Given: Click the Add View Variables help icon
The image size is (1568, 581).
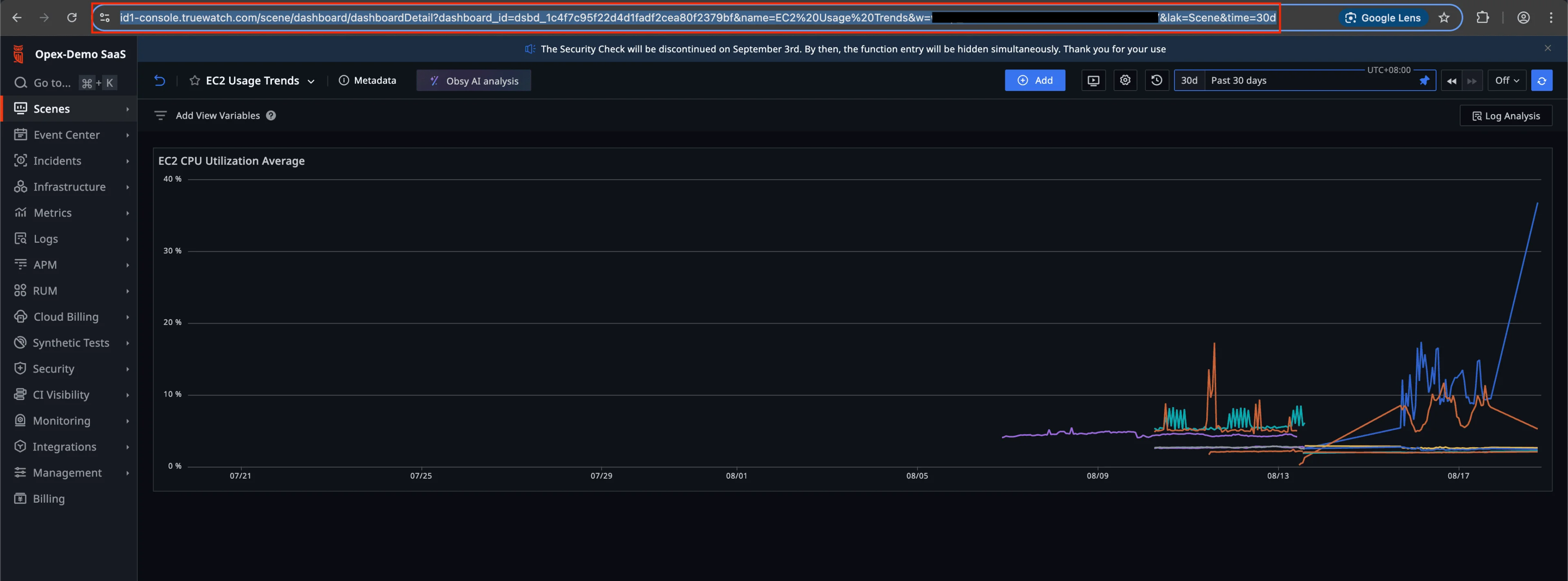Looking at the screenshot, I should point(271,115).
